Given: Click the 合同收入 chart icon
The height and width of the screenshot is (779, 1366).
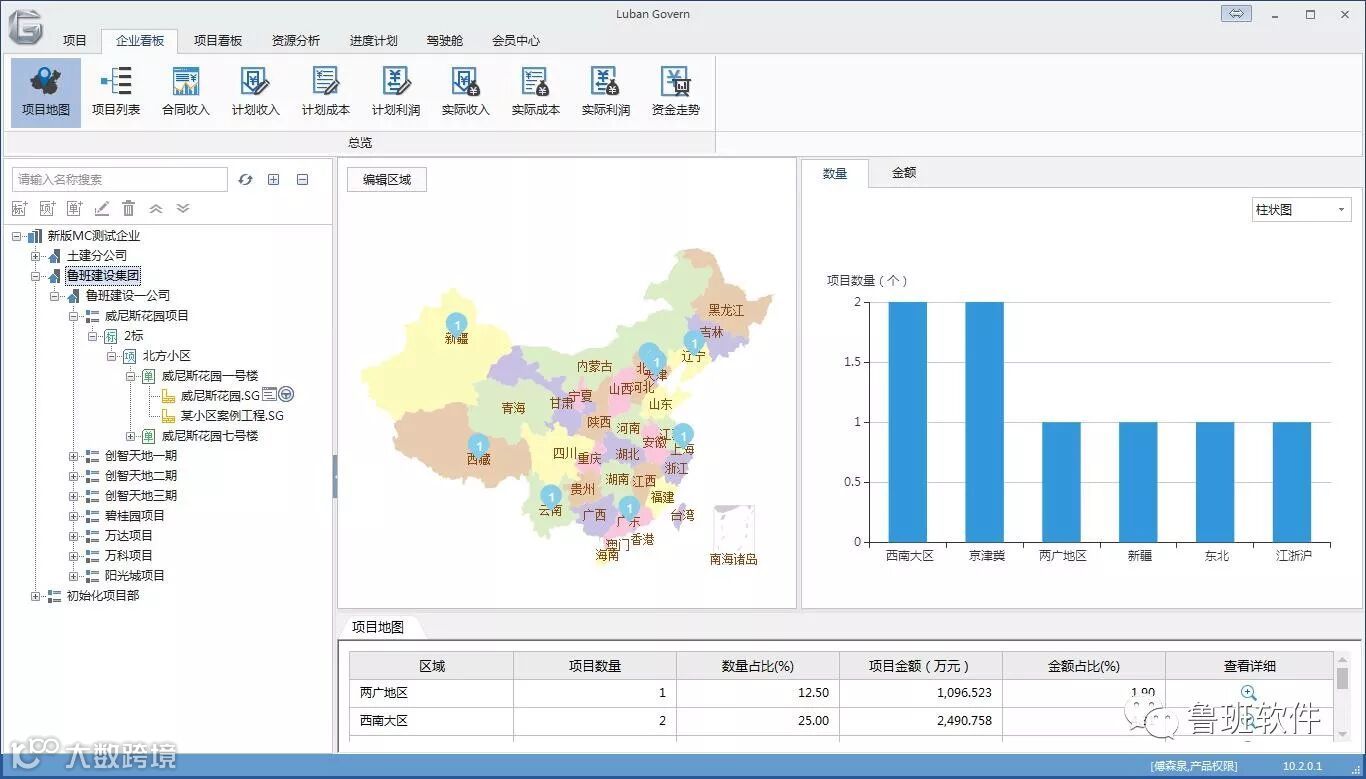Looking at the screenshot, I should pos(186,92).
